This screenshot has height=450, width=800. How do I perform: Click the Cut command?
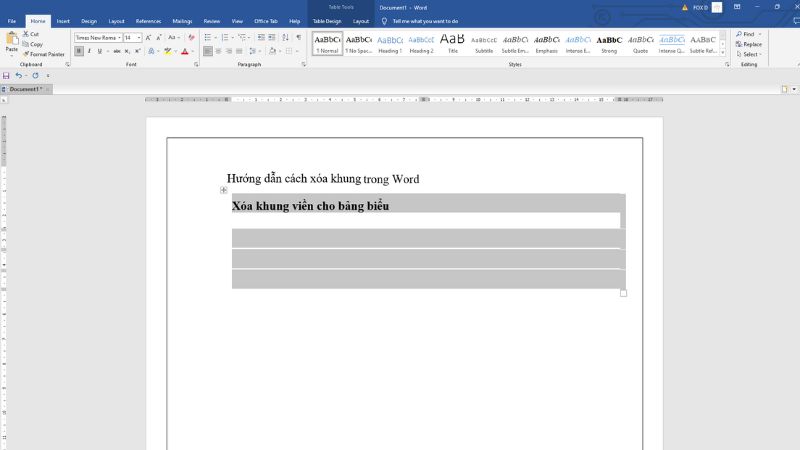pos(33,34)
